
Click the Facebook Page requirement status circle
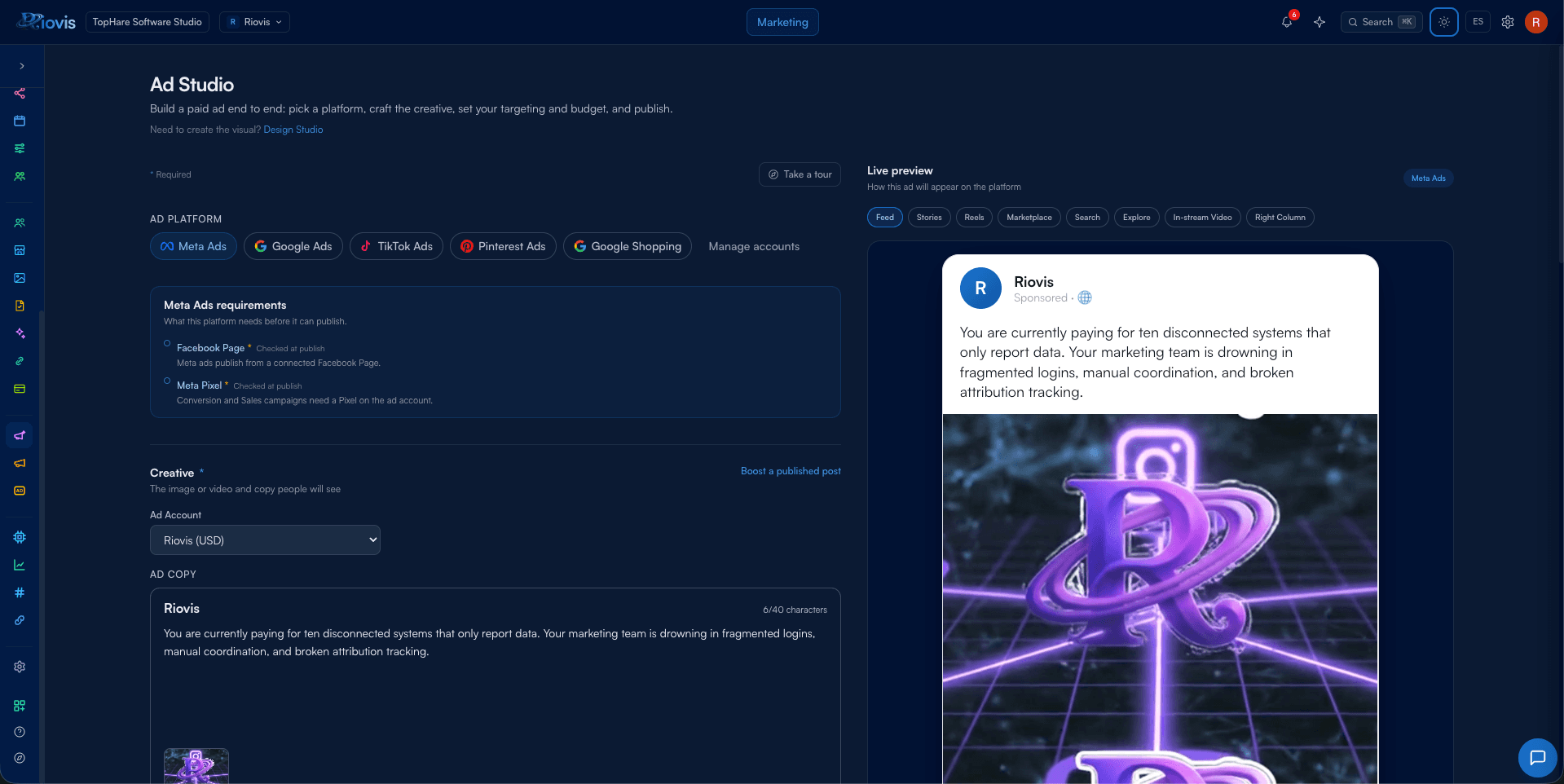click(x=167, y=343)
